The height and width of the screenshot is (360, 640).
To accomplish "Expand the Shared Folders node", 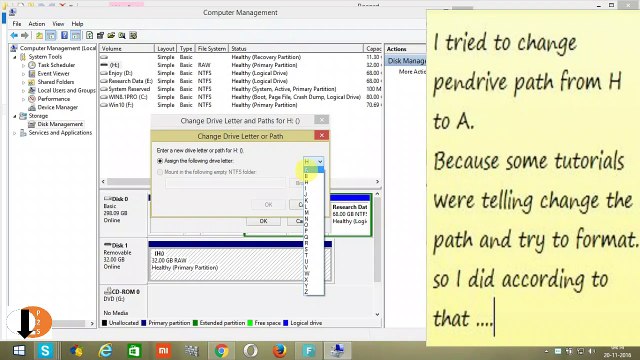I will click(23, 82).
